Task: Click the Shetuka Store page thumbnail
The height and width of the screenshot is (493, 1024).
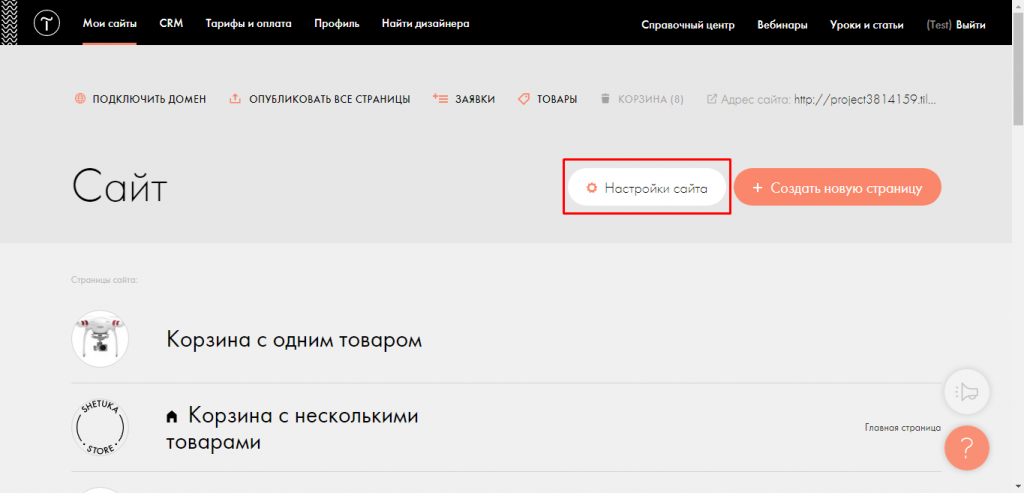Action: [x=100, y=428]
